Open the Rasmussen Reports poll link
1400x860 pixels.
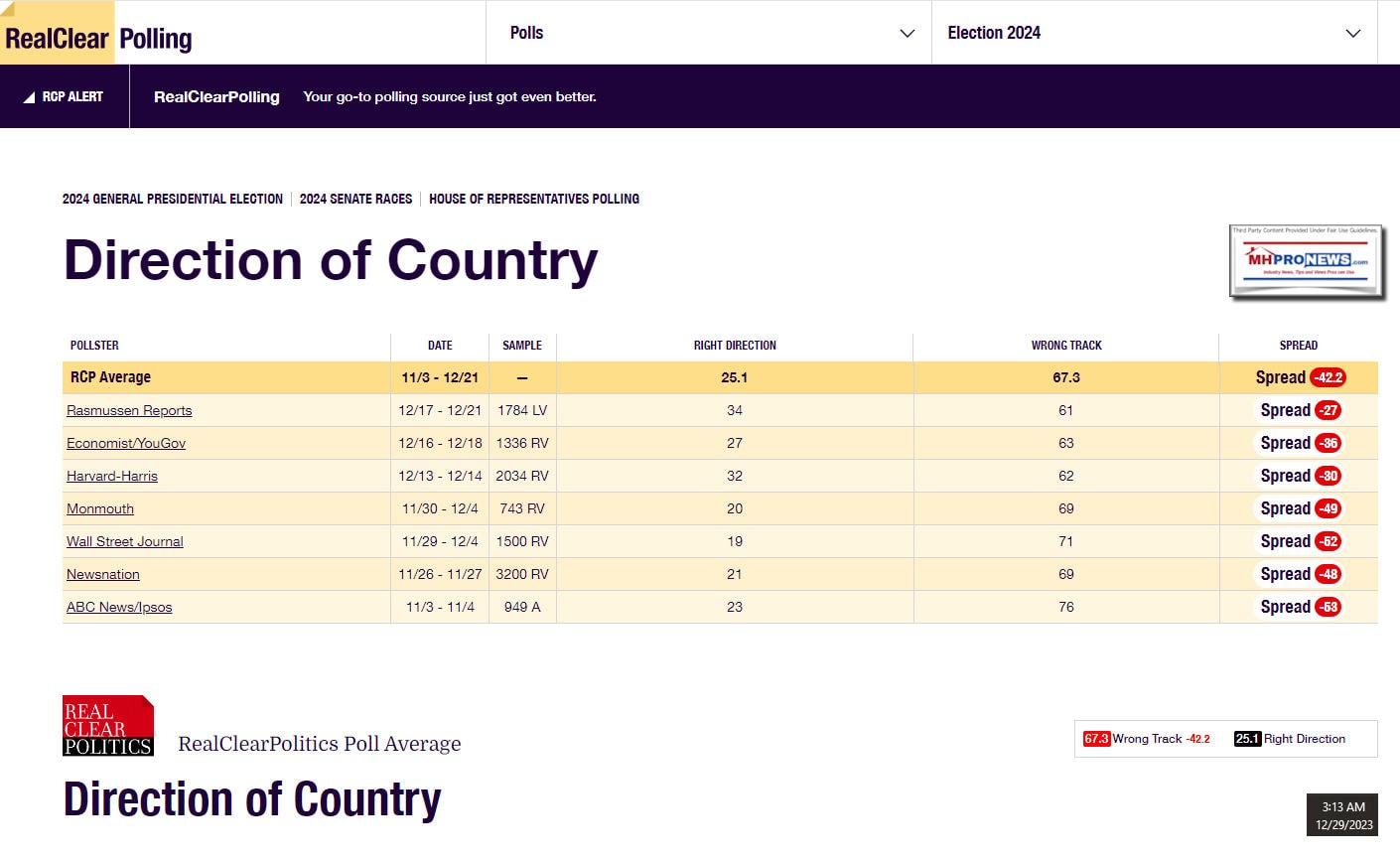click(x=129, y=410)
